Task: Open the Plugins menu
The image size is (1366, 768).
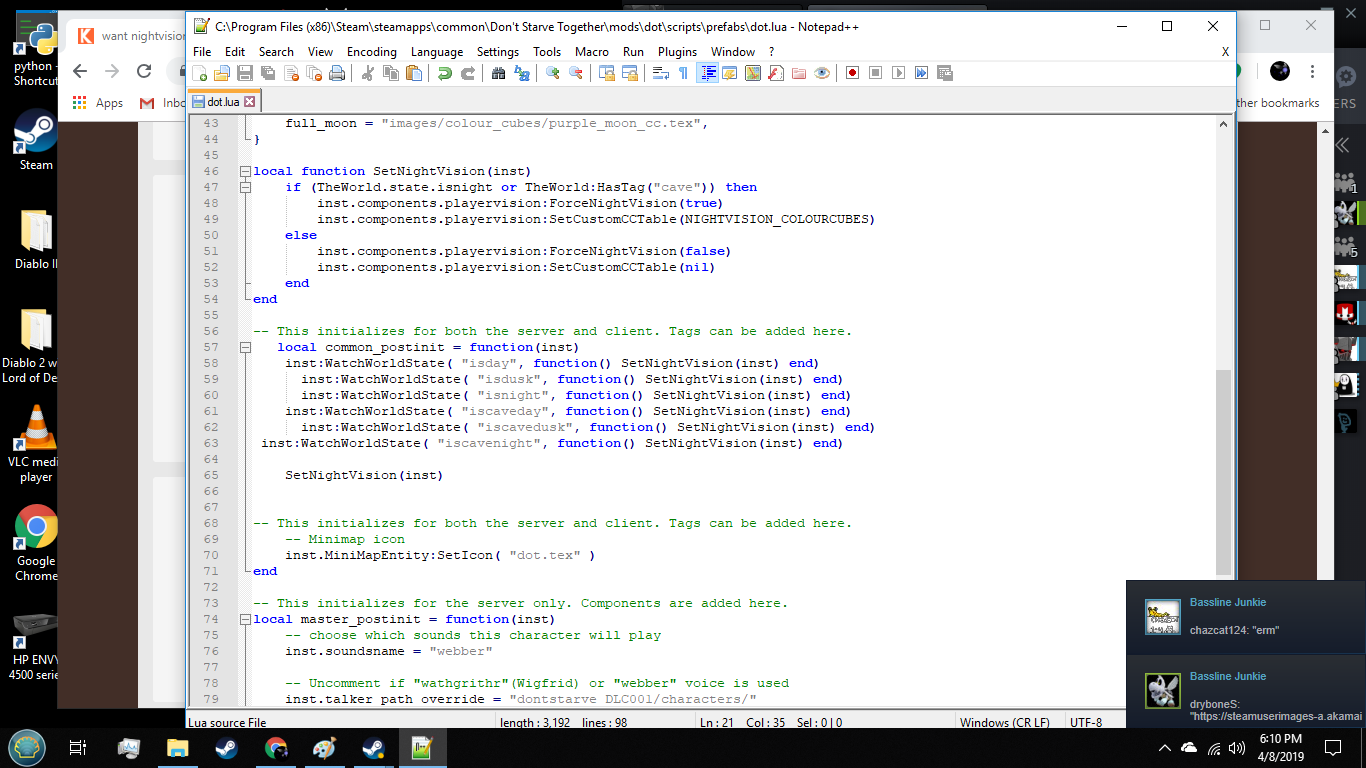Action: 677,52
